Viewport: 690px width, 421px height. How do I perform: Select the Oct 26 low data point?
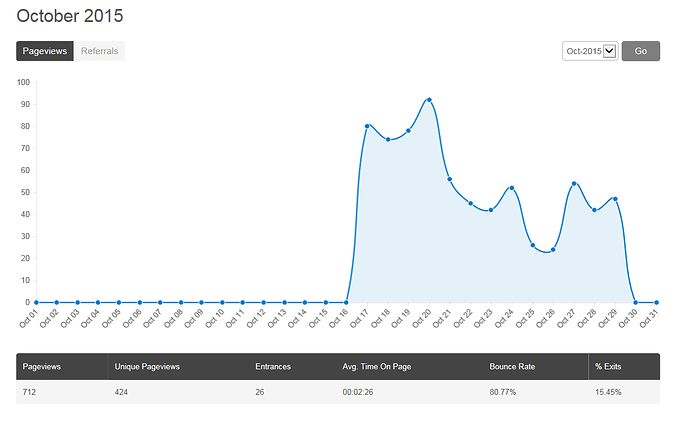click(x=553, y=250)
